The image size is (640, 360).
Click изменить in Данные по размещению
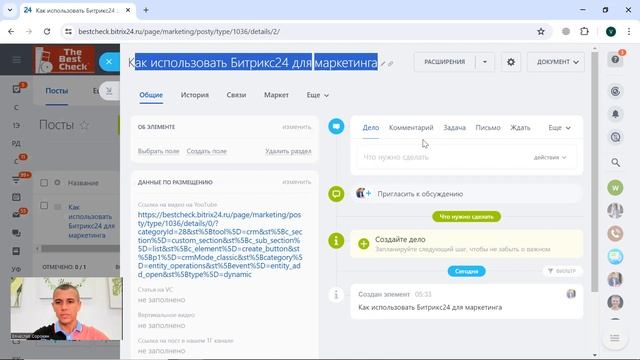point(297,182)
